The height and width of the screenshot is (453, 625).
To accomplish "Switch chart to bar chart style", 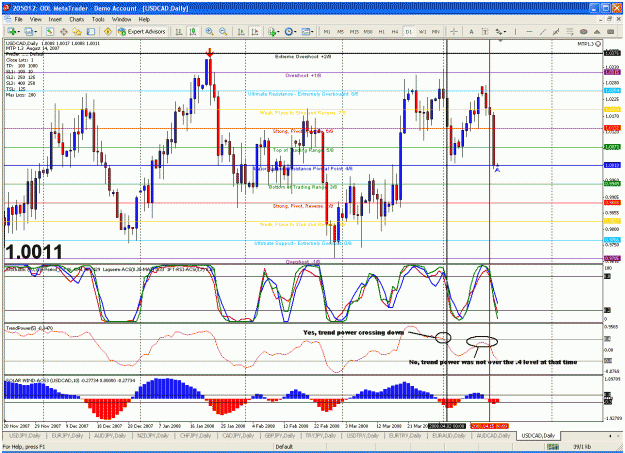I will click(x=179, y=32).
